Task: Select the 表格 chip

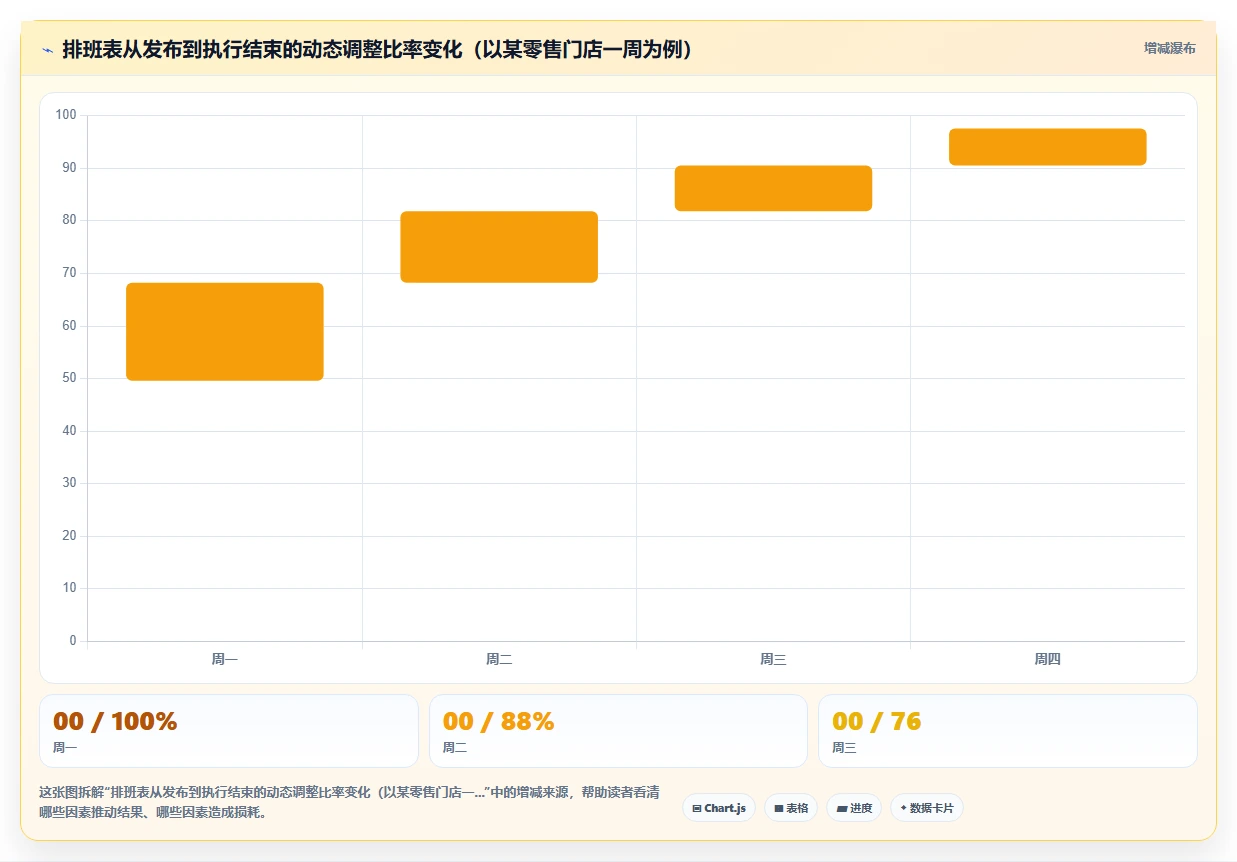Action: [791, 808]
